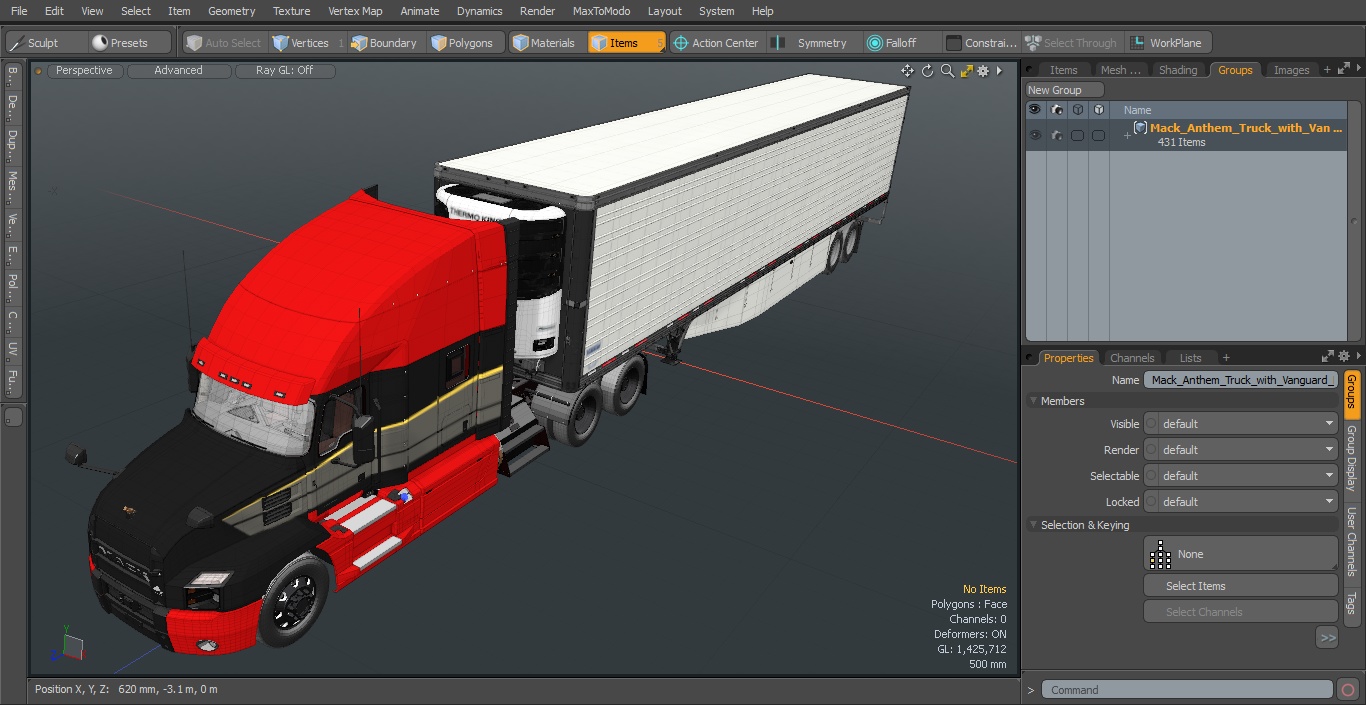Maximize the Properties panel
The height and width of the screenshot is (705, 1366).
1328,356
